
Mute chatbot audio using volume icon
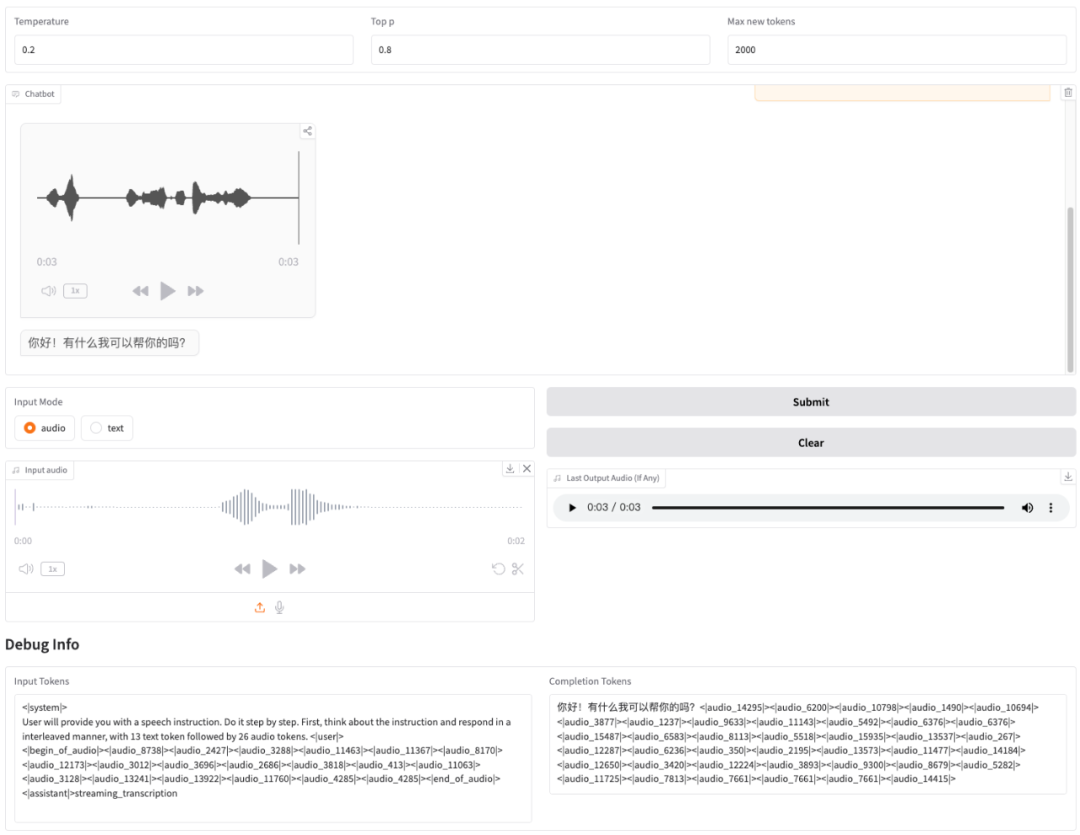tap(48, 291)
